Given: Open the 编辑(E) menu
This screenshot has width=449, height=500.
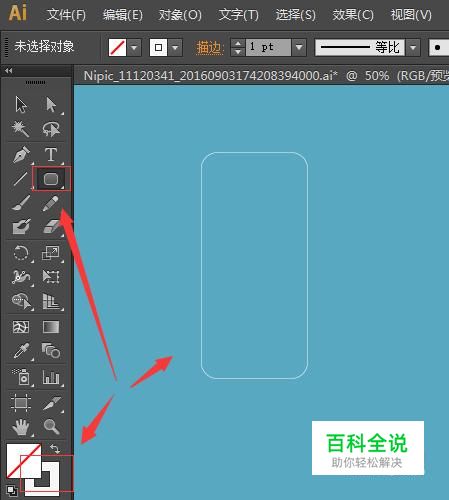Looking at the screenshot, I should click(123, 15).
